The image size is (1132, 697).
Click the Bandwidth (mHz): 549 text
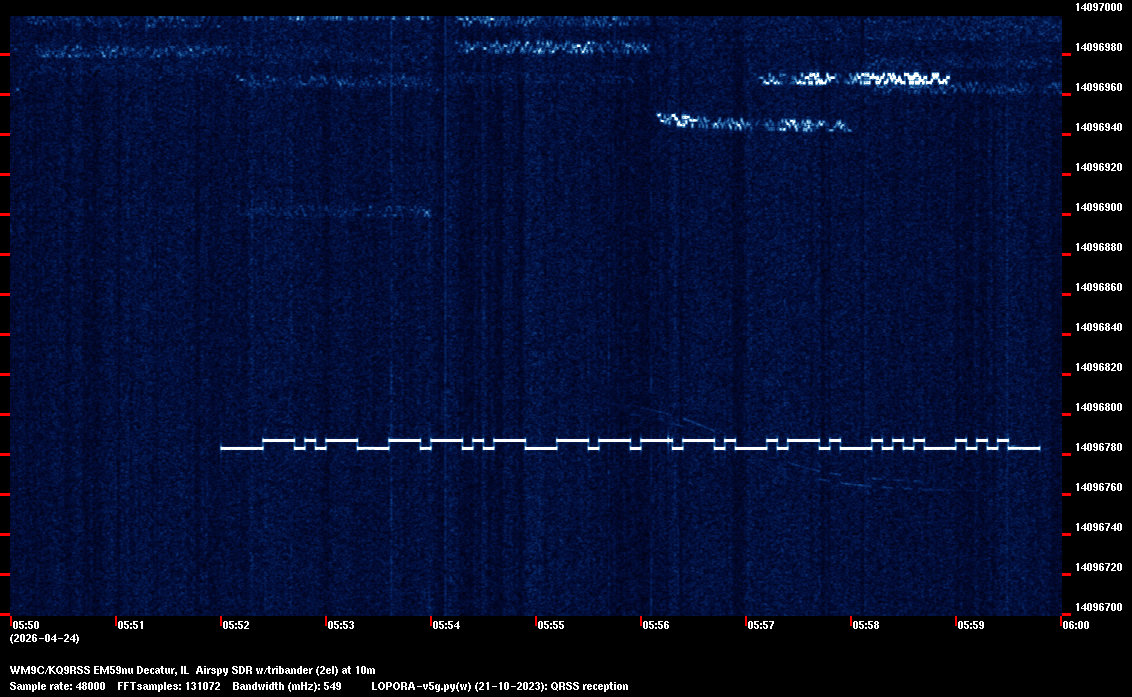coord(288,686)
